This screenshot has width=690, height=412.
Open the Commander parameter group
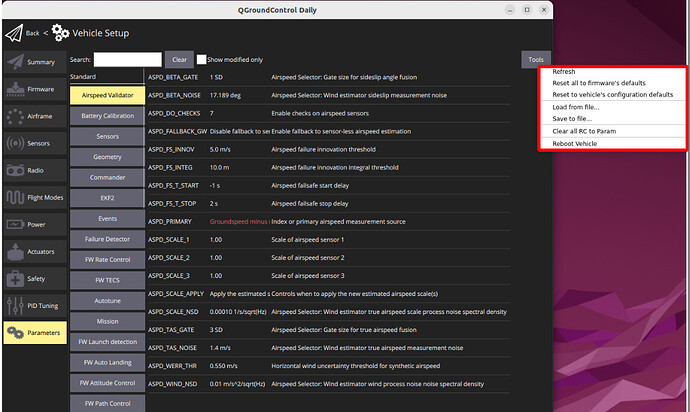pos(107,177)
